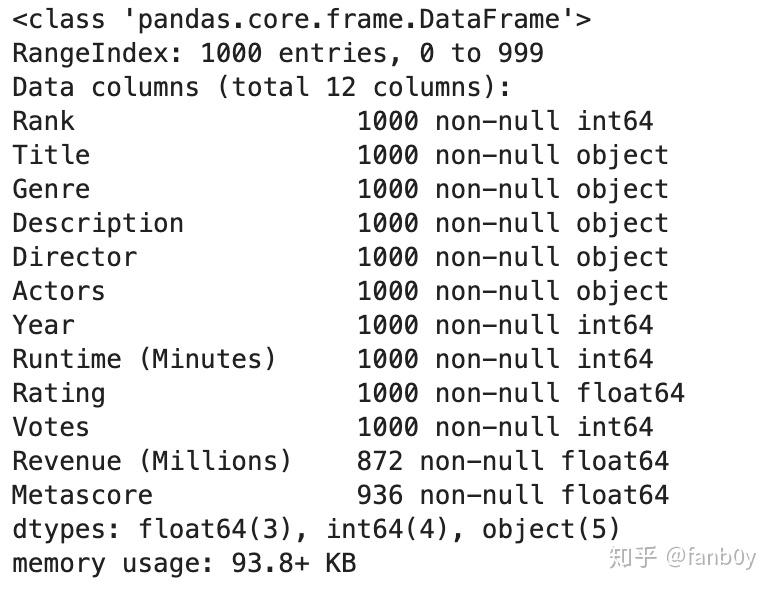Click the RangeIndex 1000 entries line
This screenshot has width=776, height=590.
278,53
